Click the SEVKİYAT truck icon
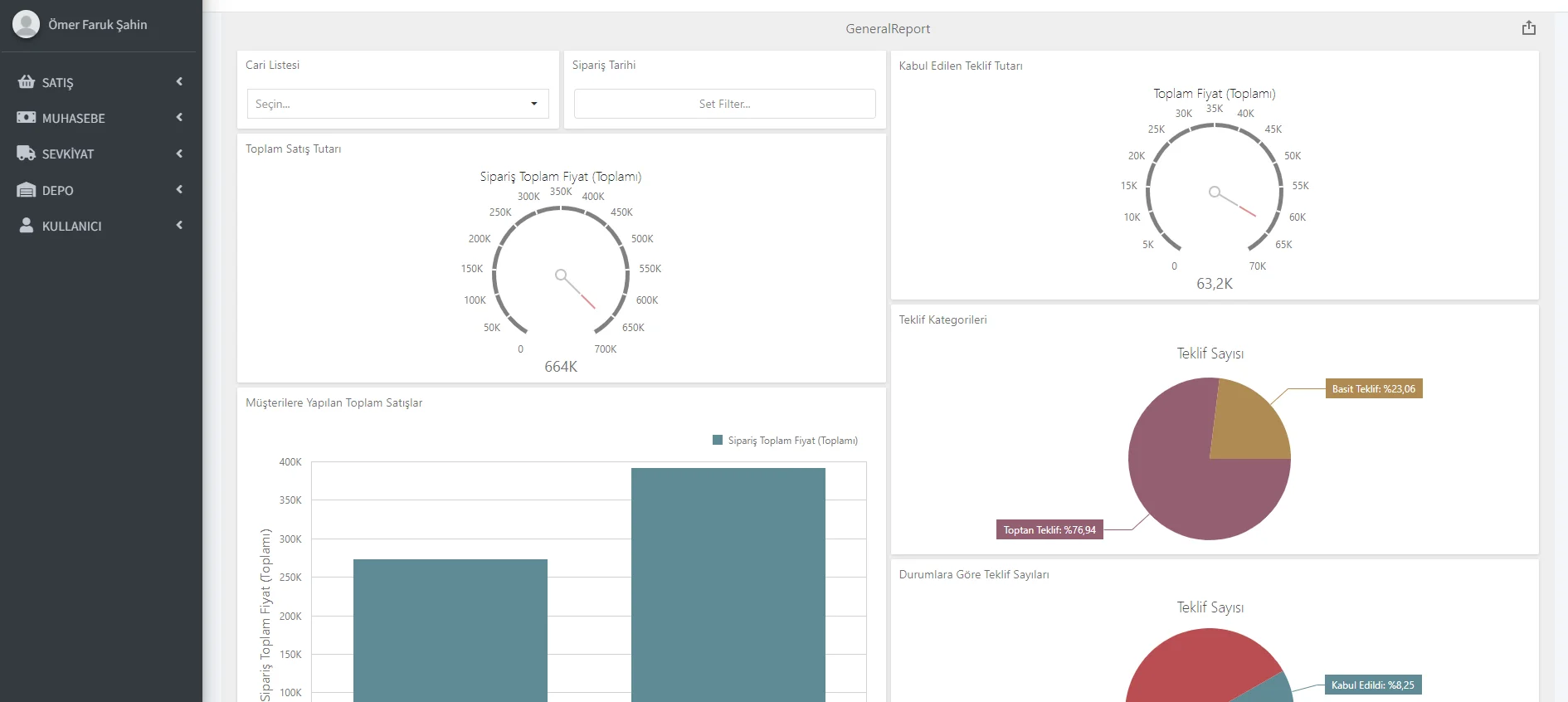Screen dimensions: 1568x702 [x=27, y=154]
